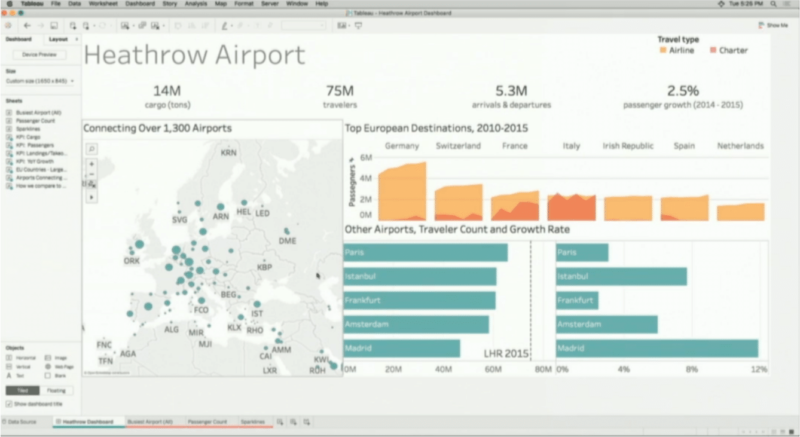Click the map zoom out minus button

click(92, 174)
